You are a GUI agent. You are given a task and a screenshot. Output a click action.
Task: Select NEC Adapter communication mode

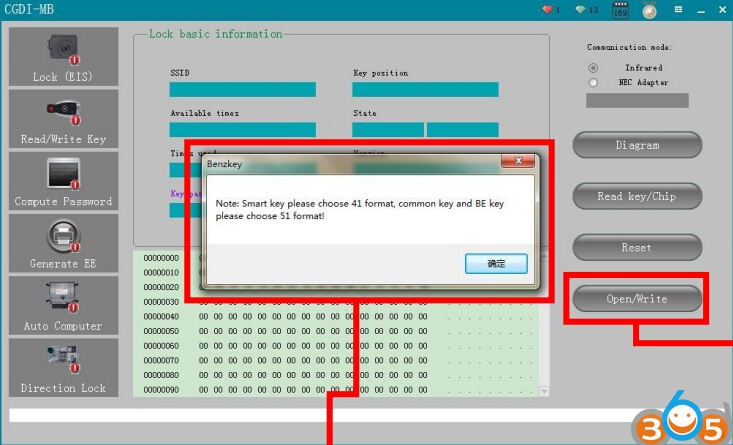[593, 83]
